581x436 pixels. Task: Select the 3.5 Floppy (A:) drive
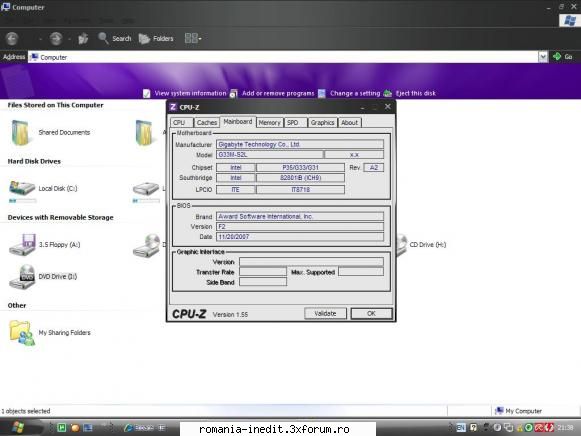44,244
